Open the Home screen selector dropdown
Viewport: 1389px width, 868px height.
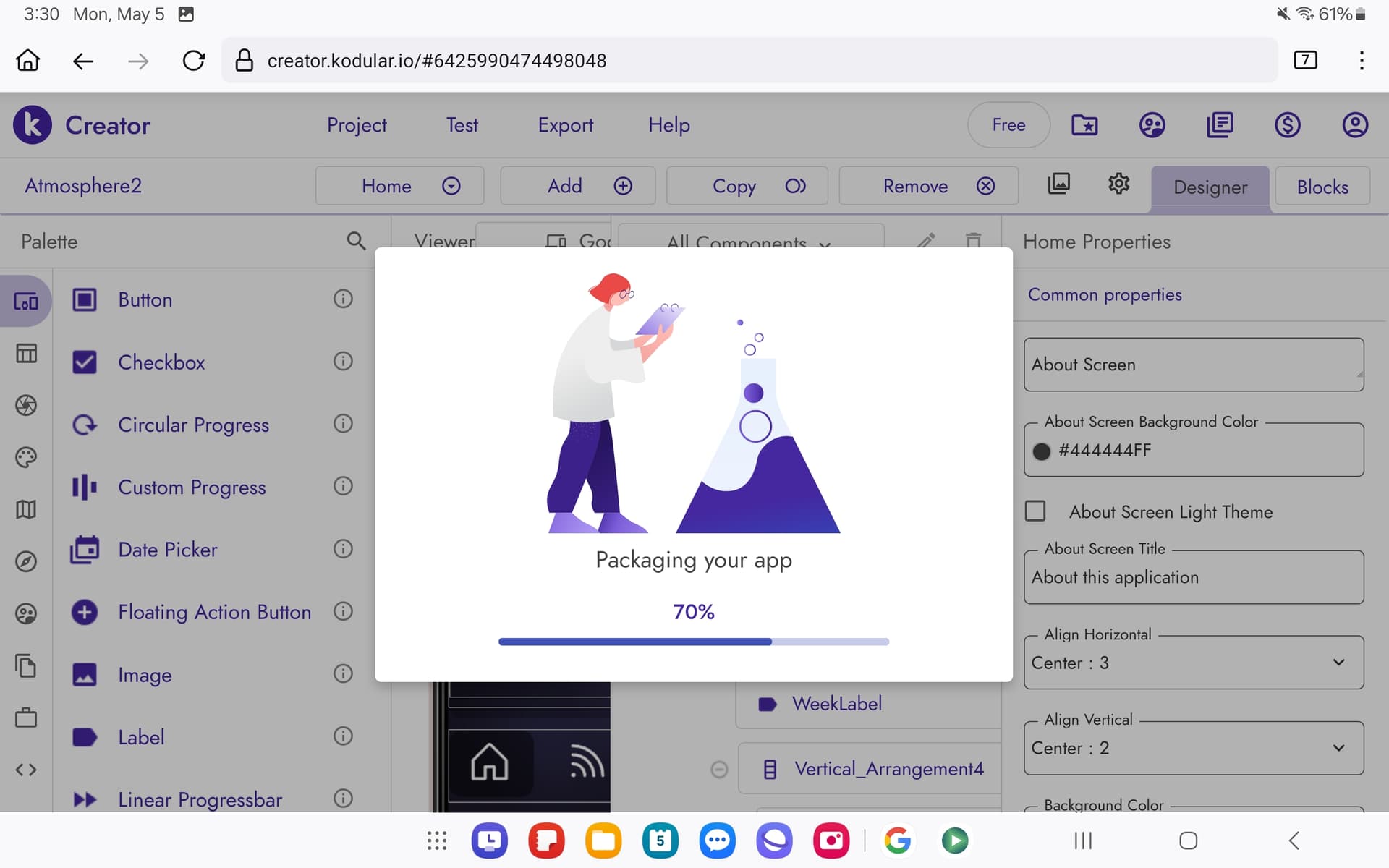[x=399, y=186]
